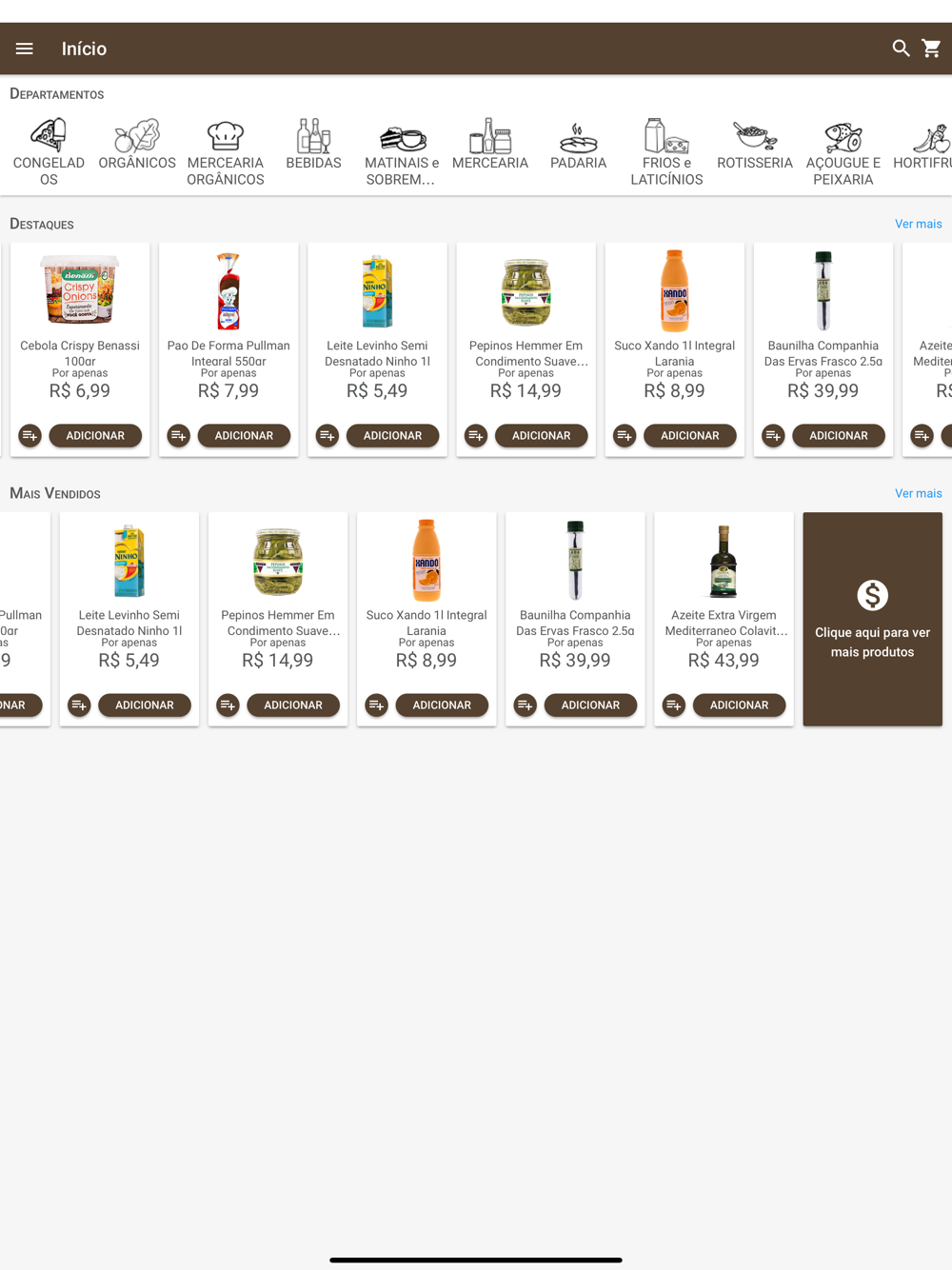This screenshot has width=952, height=1270.
Task: Click the Departamentos section heading
Action: pyautogui.click(x=57, y=94)
